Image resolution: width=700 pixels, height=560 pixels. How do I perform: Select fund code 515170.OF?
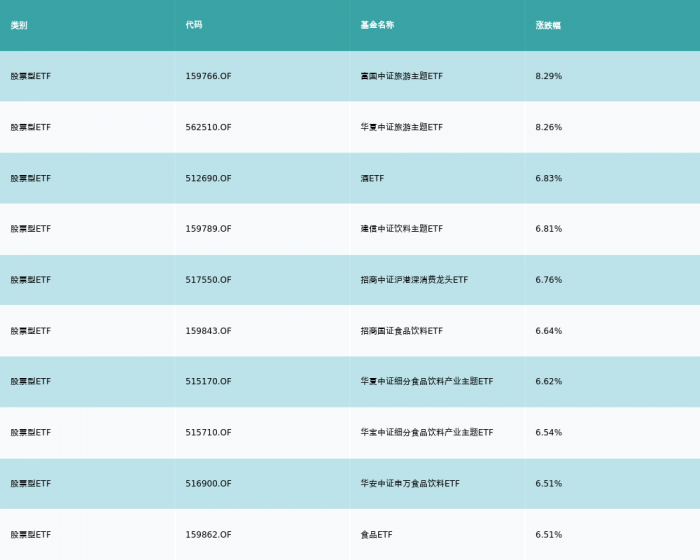[x=208, y=381]
